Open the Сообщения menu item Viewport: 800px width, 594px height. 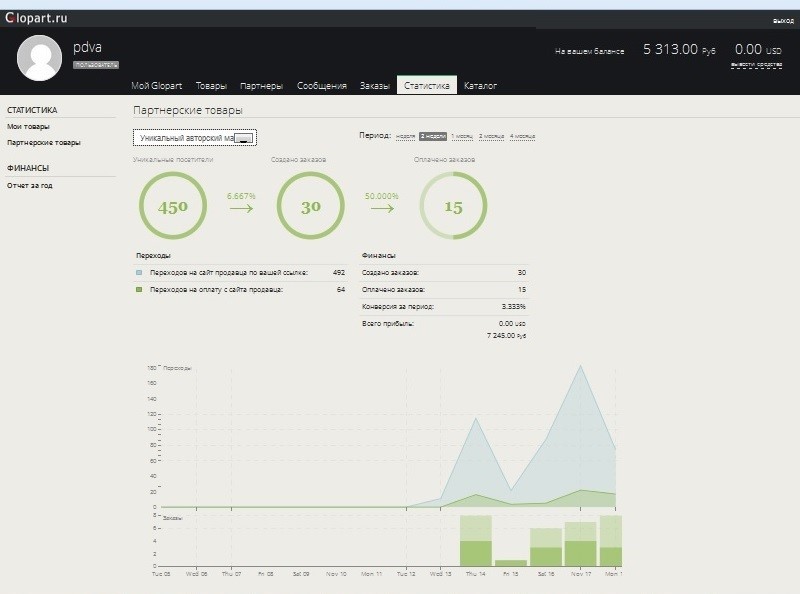[x=321, y=86]
